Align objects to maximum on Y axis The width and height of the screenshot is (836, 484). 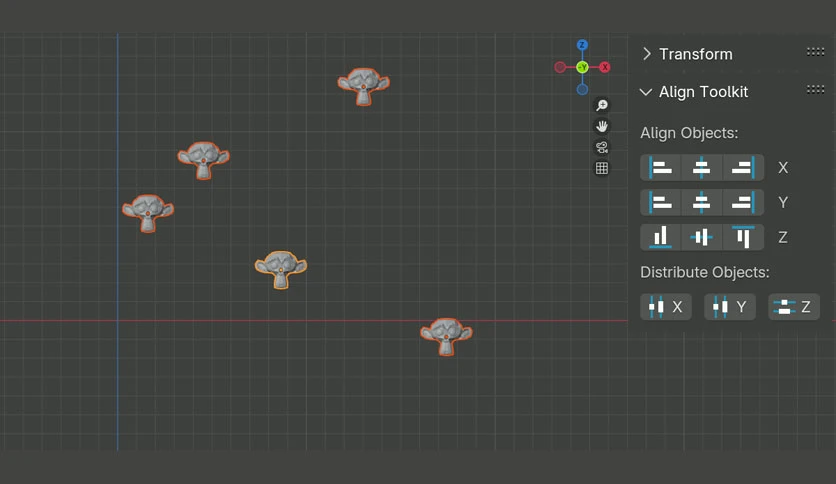(x=743, y=203)
